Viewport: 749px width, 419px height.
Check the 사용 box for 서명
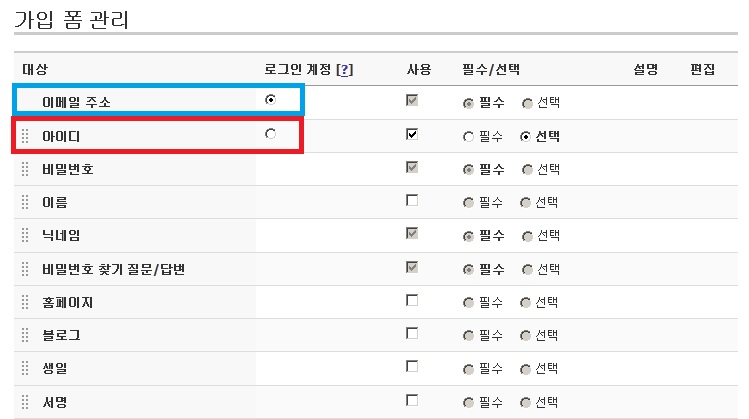click(x=412, y=400)
